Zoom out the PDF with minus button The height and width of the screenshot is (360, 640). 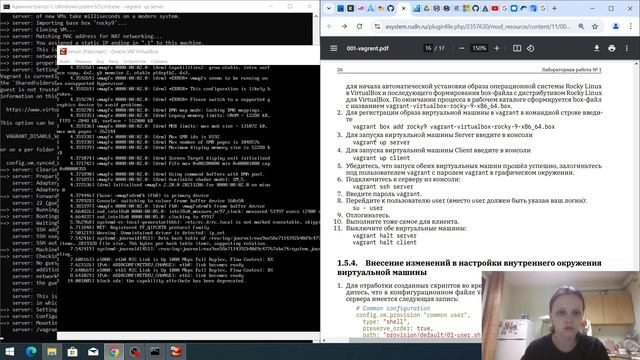coord(461,48)
